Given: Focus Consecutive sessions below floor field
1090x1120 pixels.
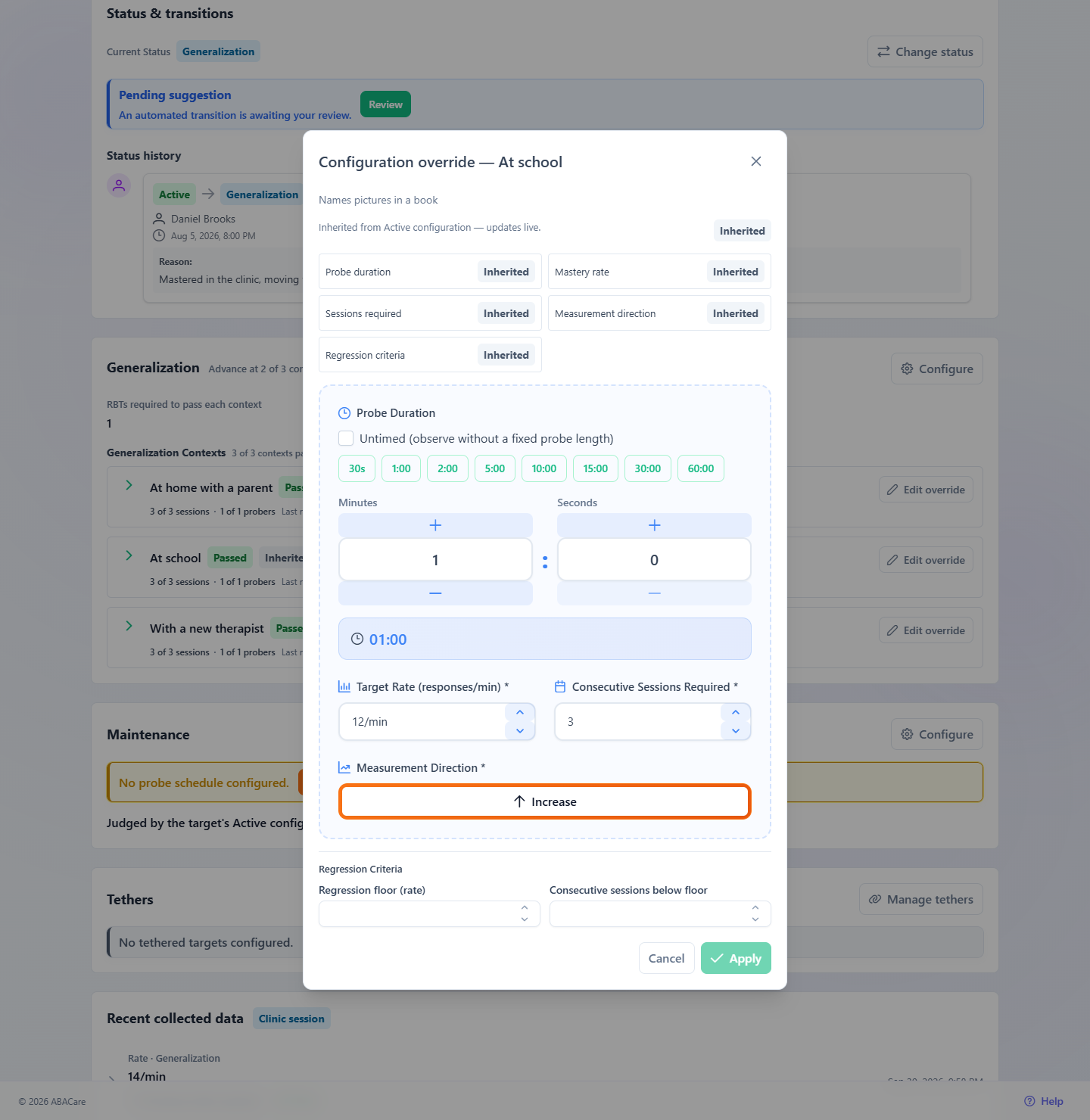Looking at the screenshot, I should tap(660, 913).
